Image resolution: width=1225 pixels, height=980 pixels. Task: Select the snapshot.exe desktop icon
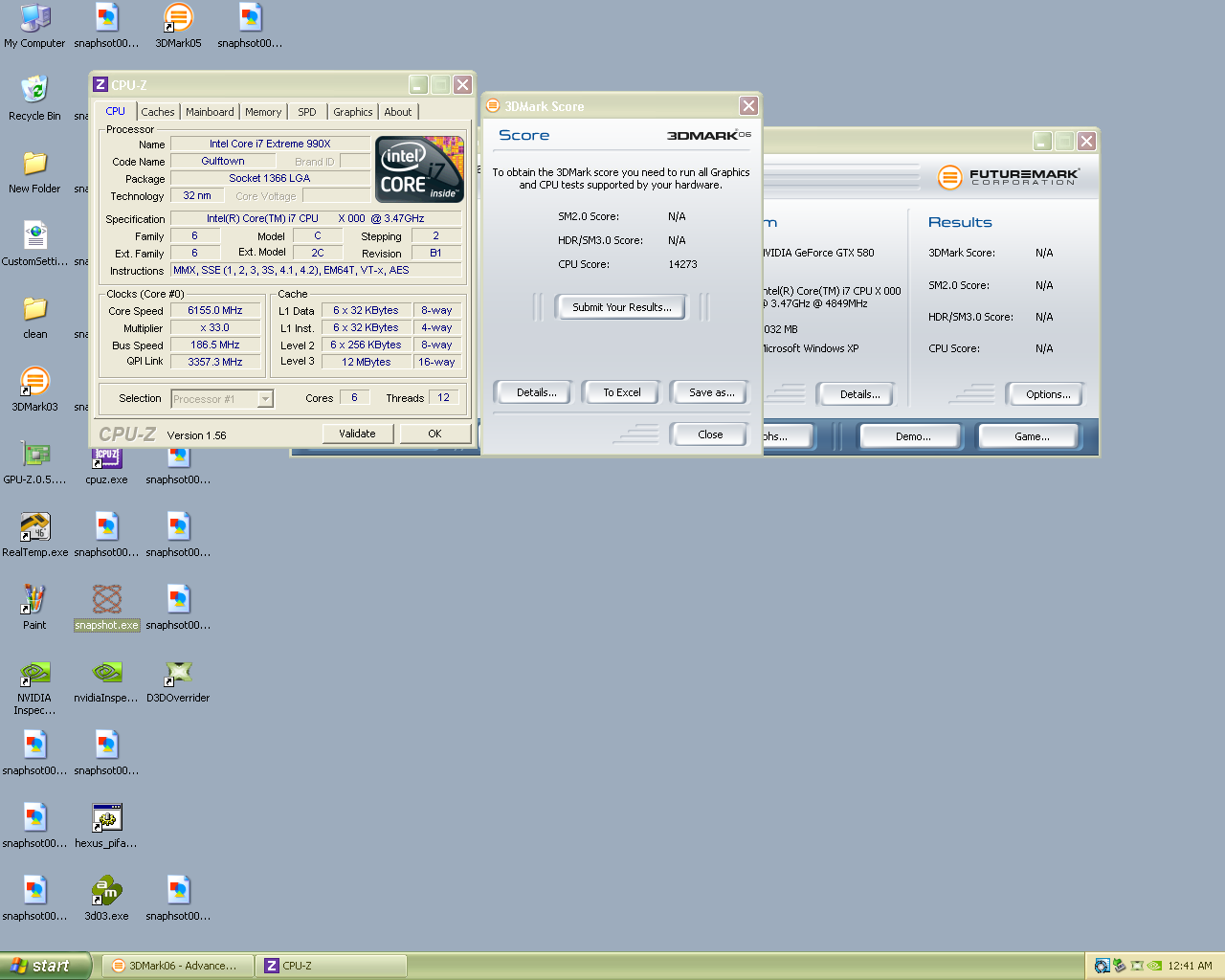point(106,601)
